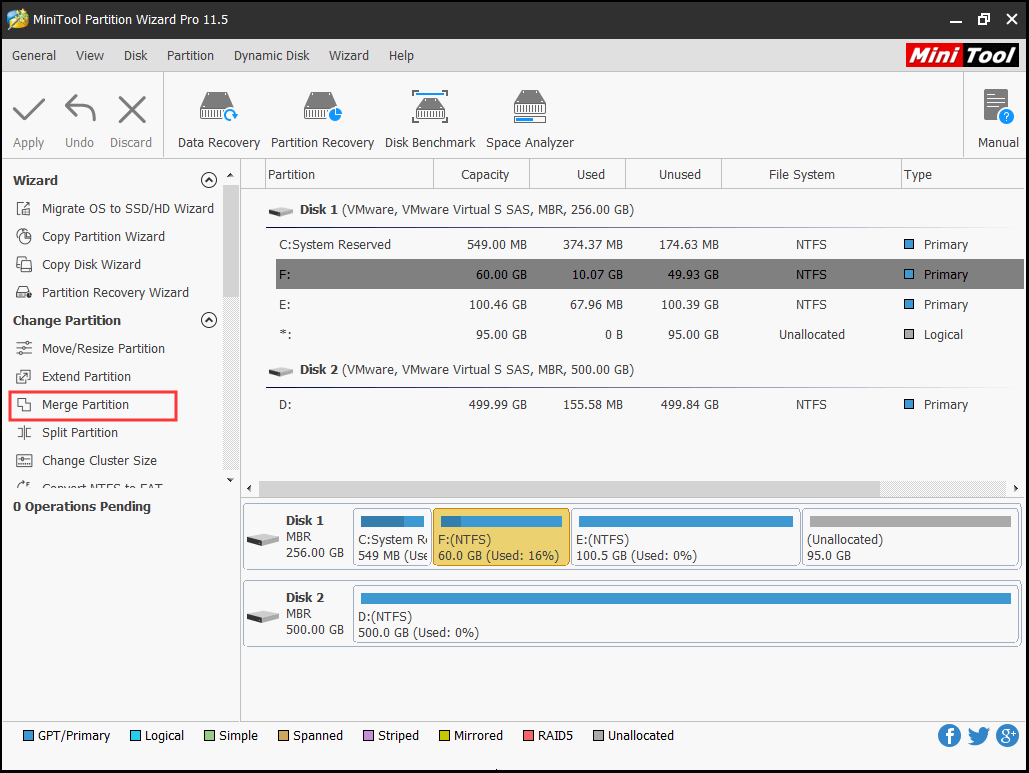This screenshot has height=773, width=1029.
Task: Sort by Used column header
Action: coord(578,175)
